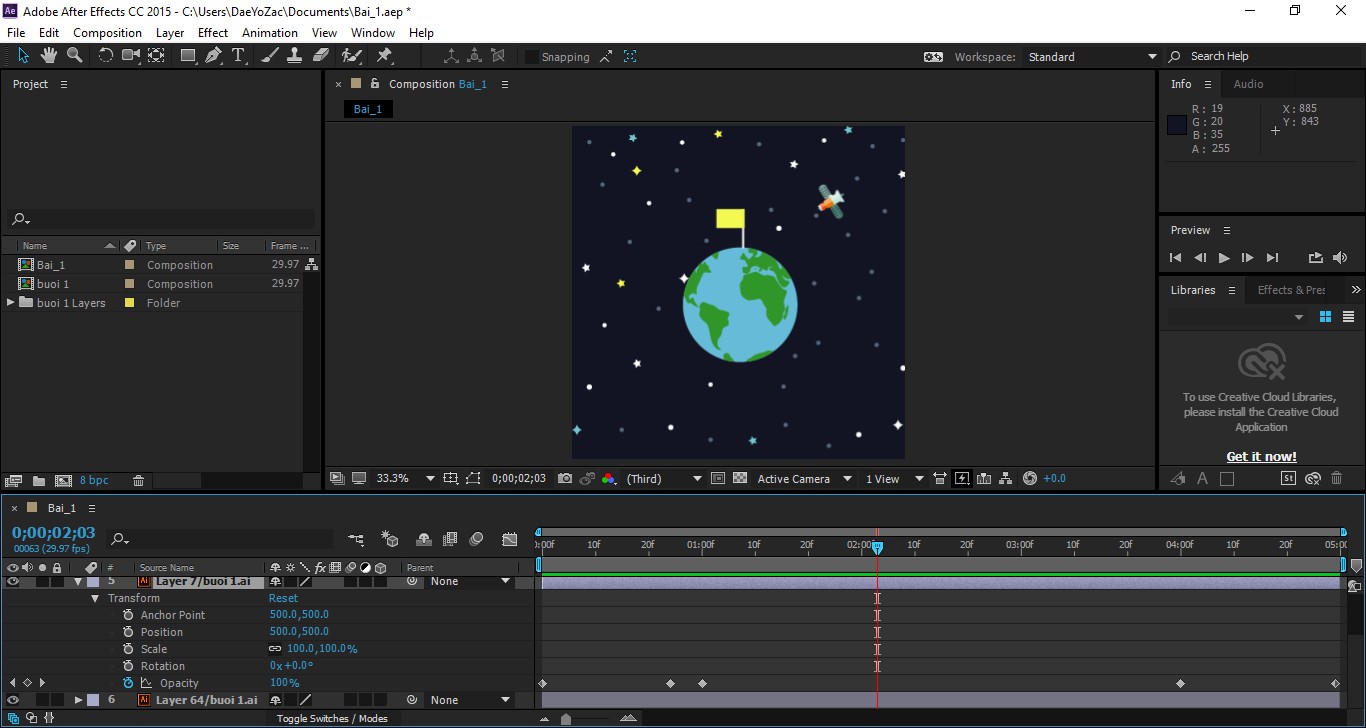The image size is (1366, 728).
Task: Select the Pan Behind anchor point tool
Action: tap(156, 56)
